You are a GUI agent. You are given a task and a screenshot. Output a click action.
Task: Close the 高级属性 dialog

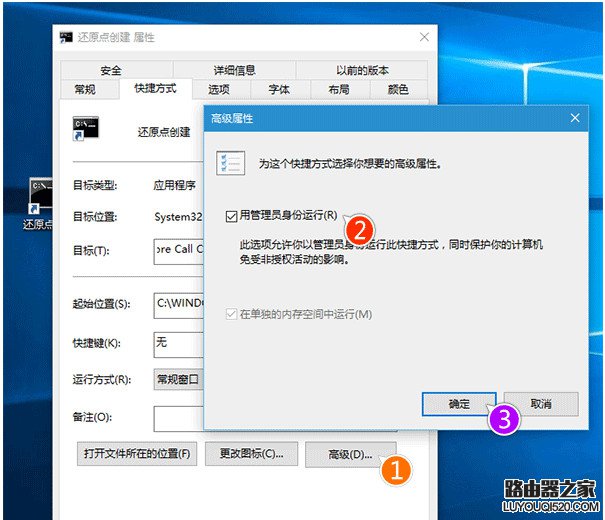point(575,118)
